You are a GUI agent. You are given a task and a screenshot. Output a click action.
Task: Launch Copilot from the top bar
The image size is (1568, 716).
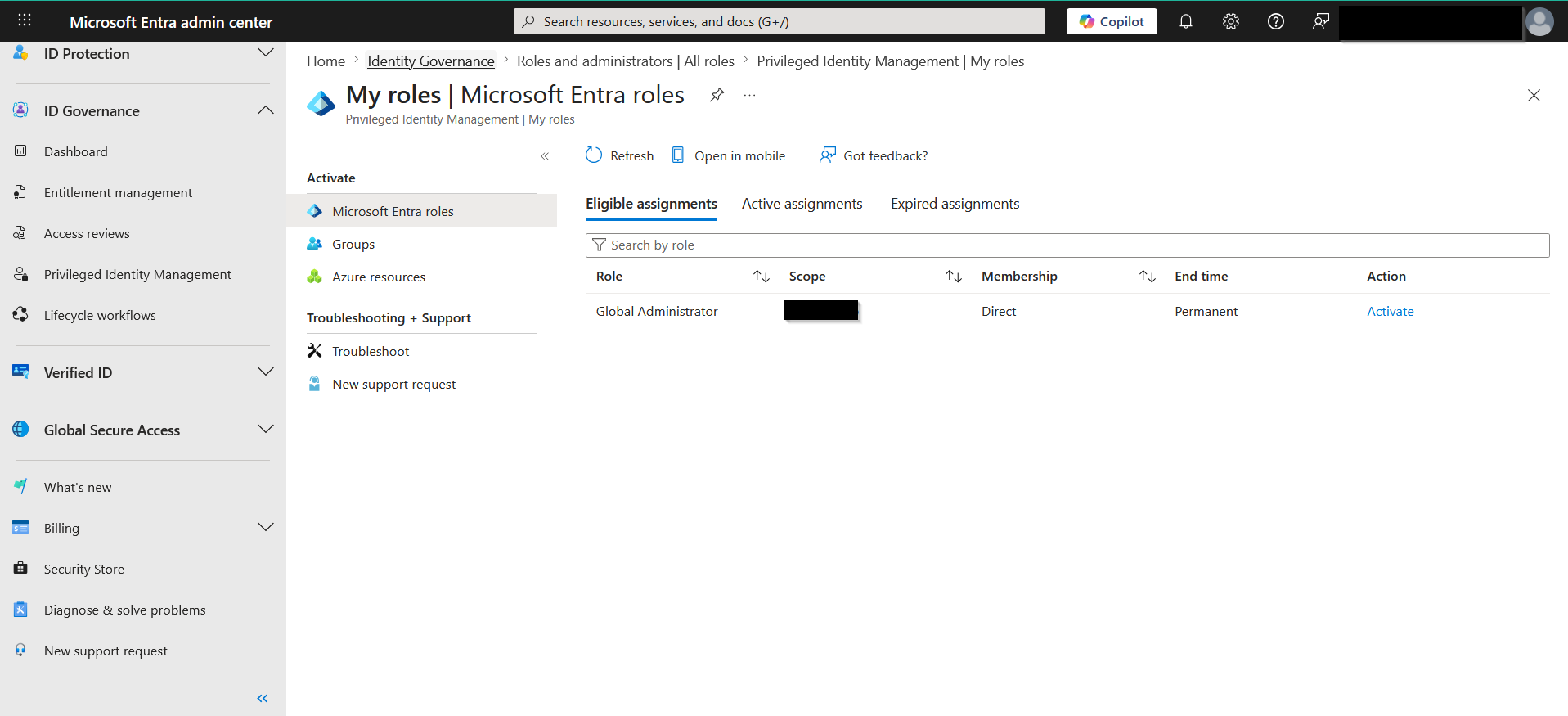coord(1112,21)
